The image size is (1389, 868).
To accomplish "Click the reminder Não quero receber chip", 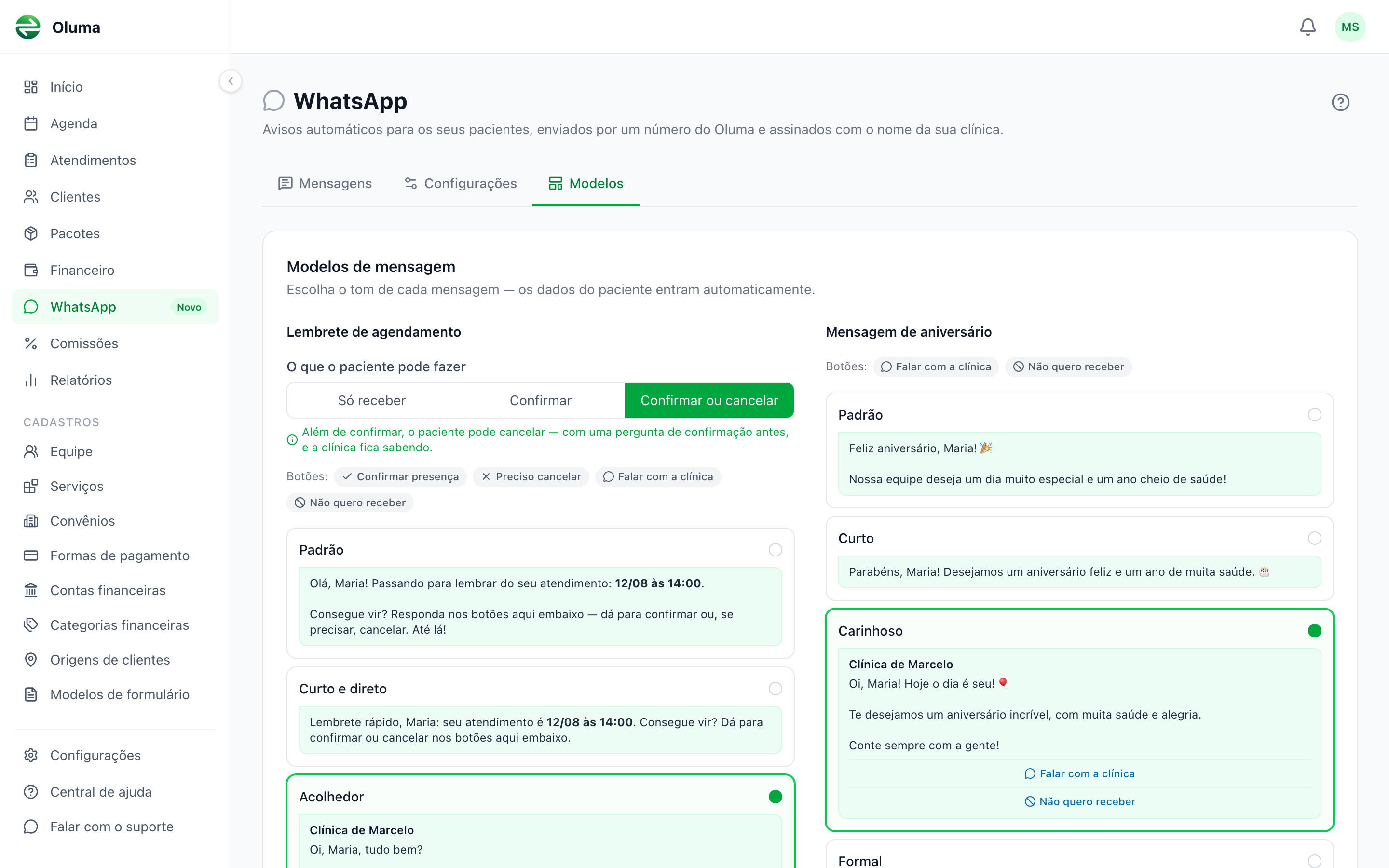I will tap(350, 503).
